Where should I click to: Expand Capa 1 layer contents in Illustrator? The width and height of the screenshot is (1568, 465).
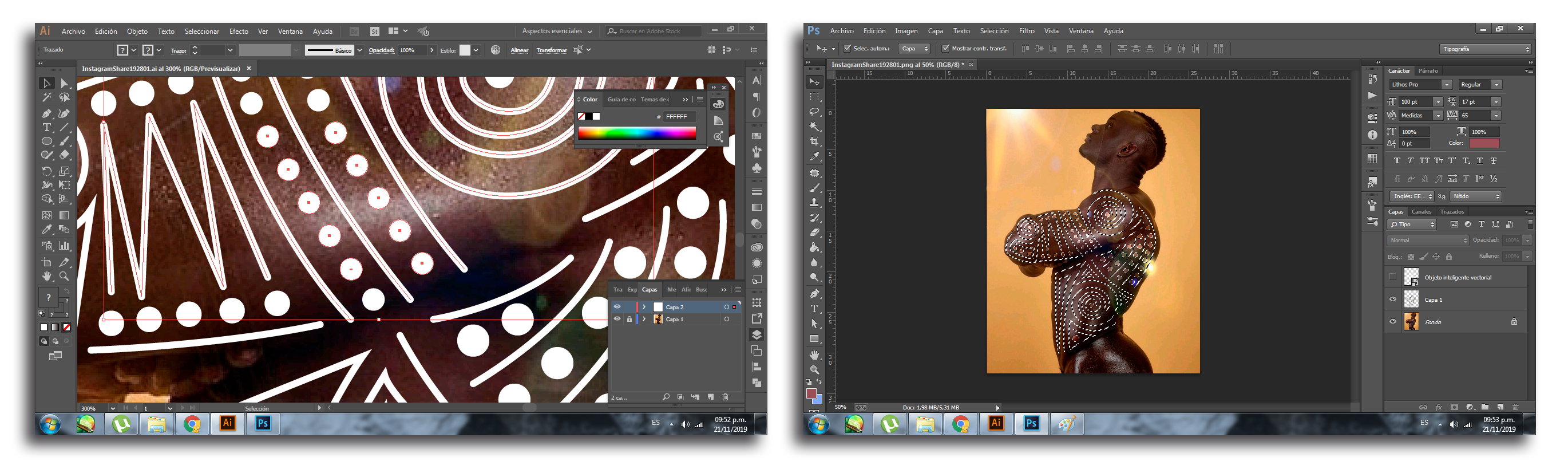click(x=644, y=319)
